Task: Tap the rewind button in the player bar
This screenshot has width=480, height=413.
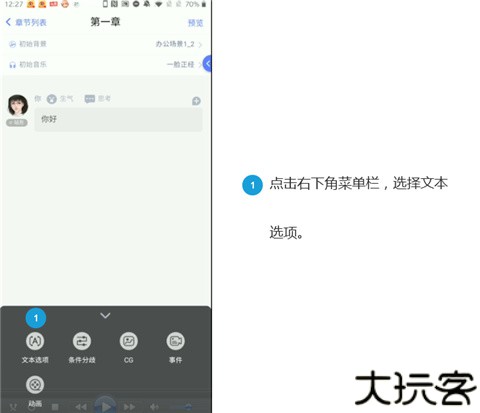Action: pyautogui.click(x=81, y=407)
